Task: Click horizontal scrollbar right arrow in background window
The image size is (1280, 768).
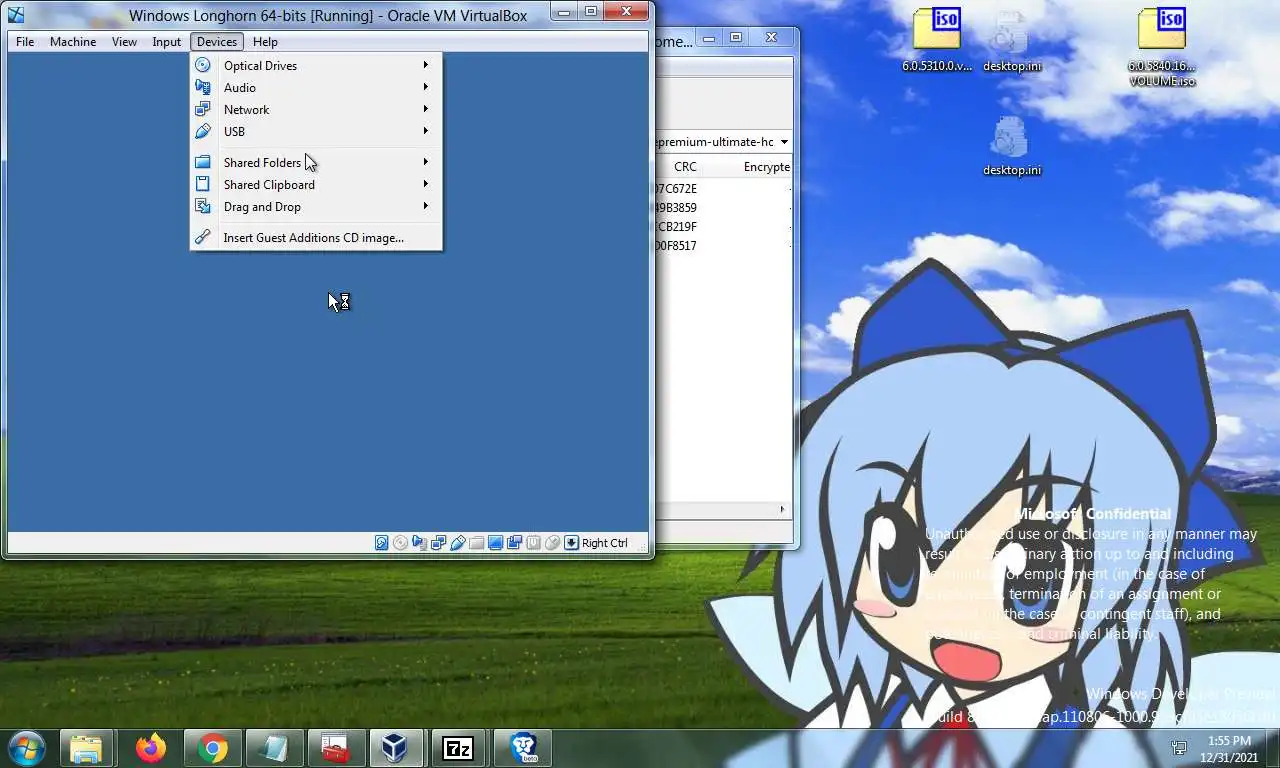Action: click(783, 510)
